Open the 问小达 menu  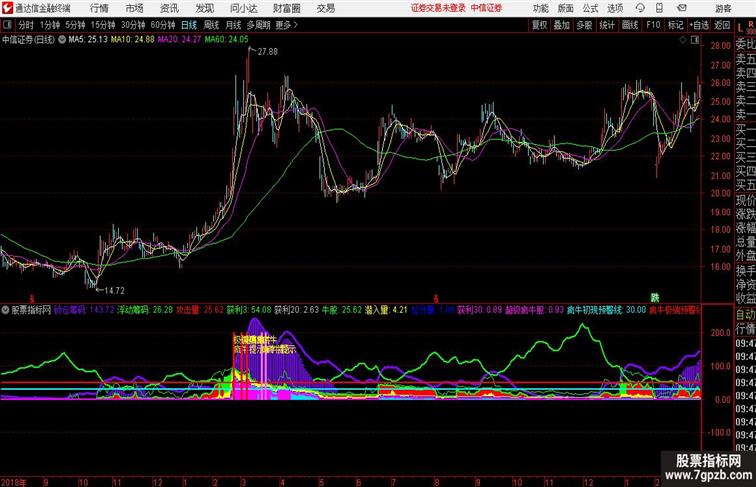(x=243, y=8)
